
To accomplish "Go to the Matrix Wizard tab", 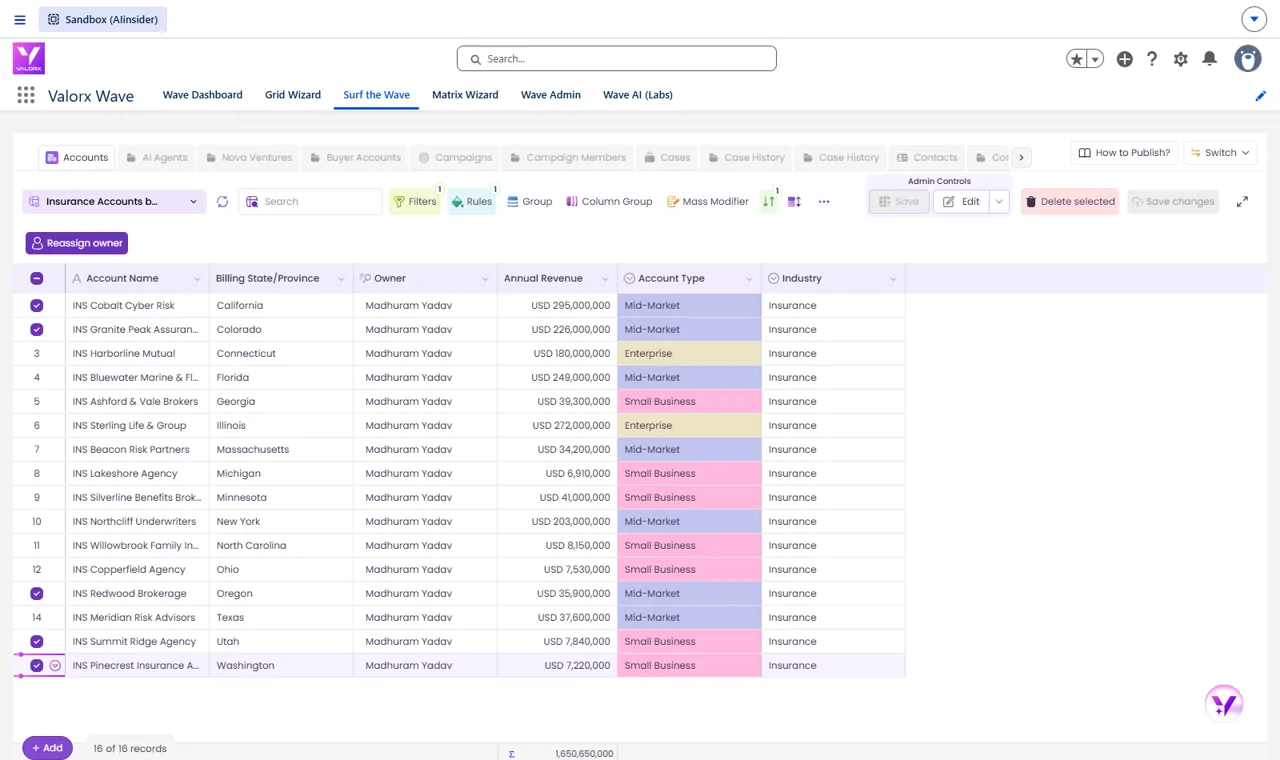I will click(x=465, y=95).
